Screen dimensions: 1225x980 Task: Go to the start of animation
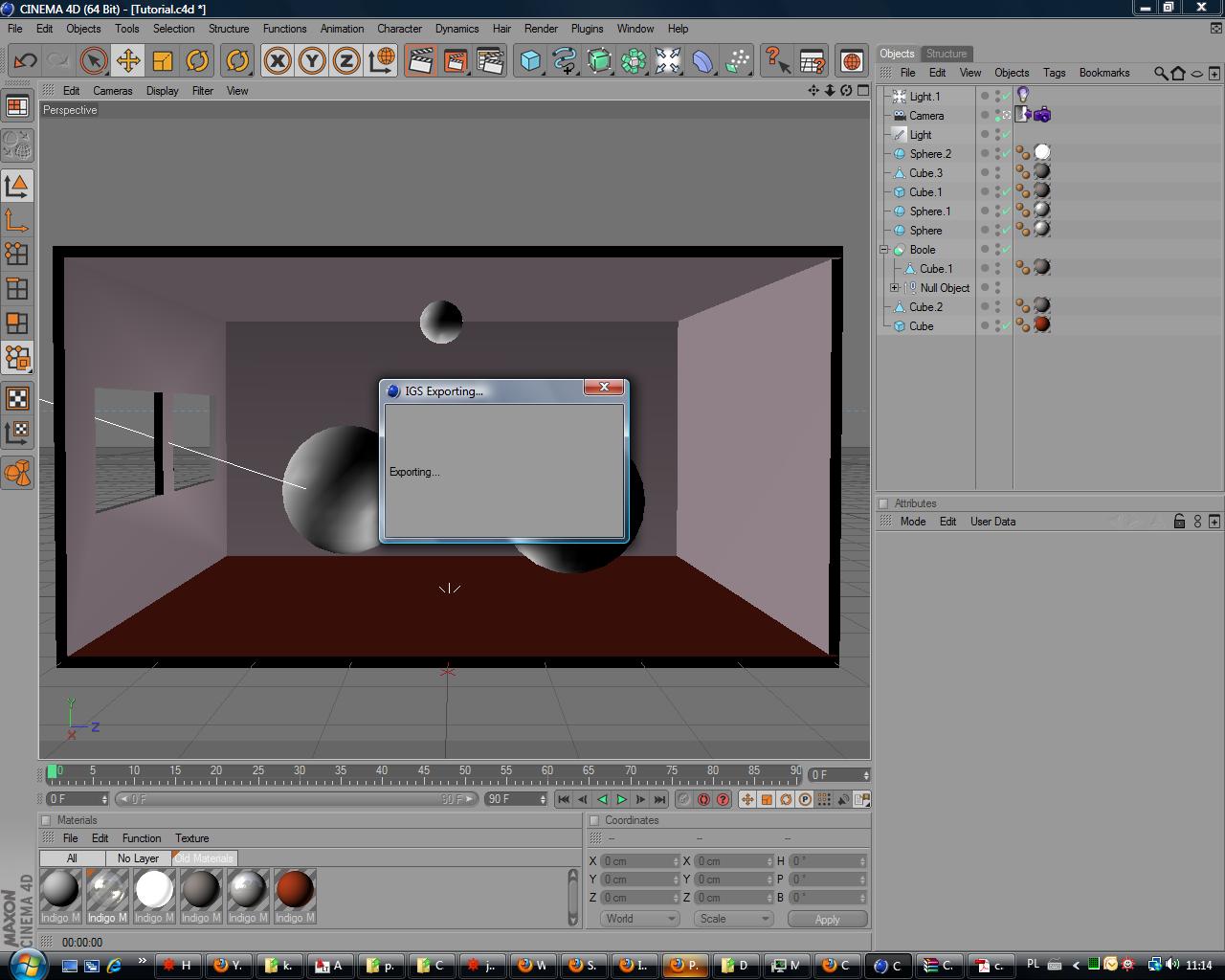tap(564, 799)
